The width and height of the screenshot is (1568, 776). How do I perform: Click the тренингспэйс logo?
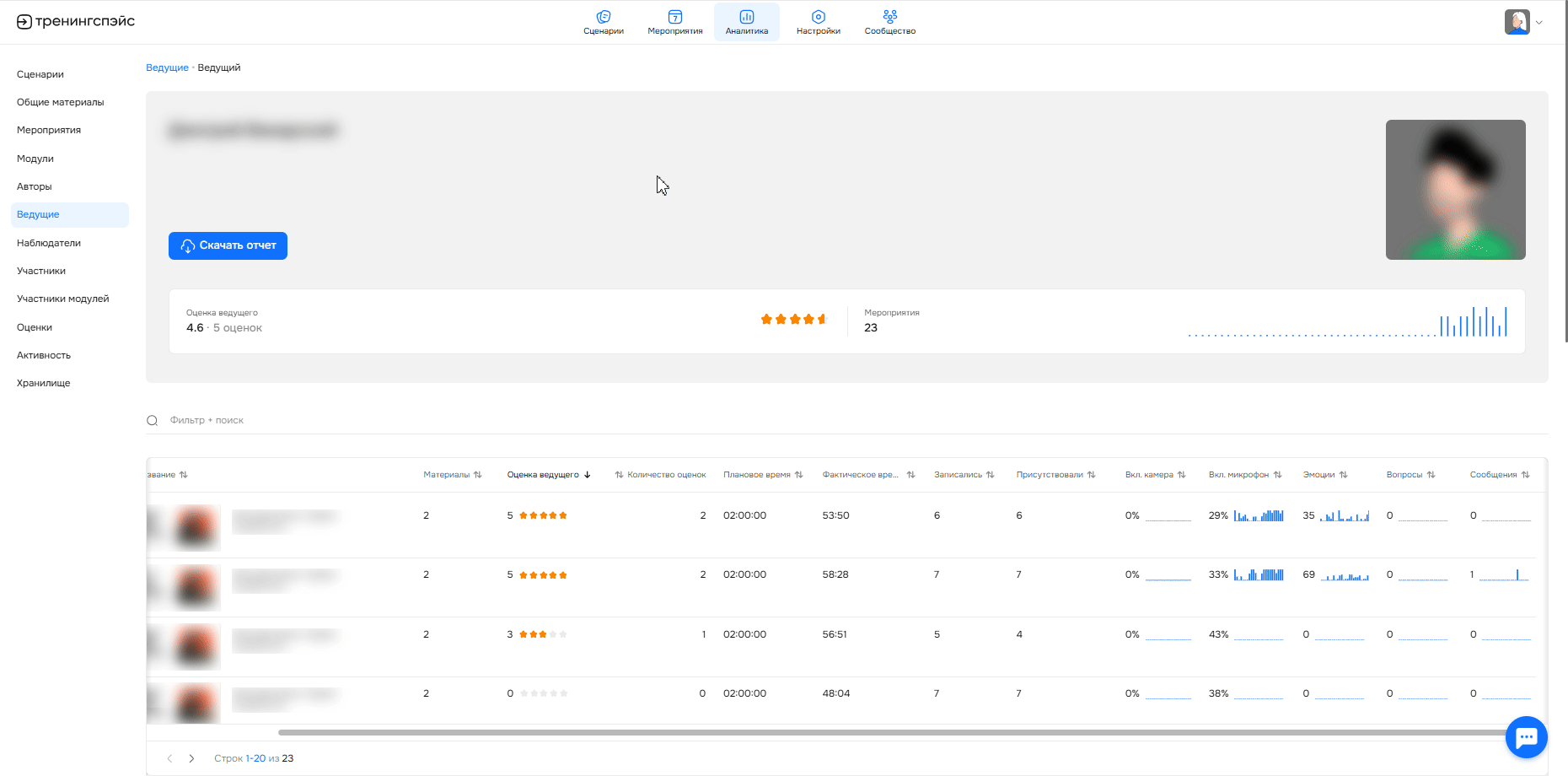[x=76, y=22]
